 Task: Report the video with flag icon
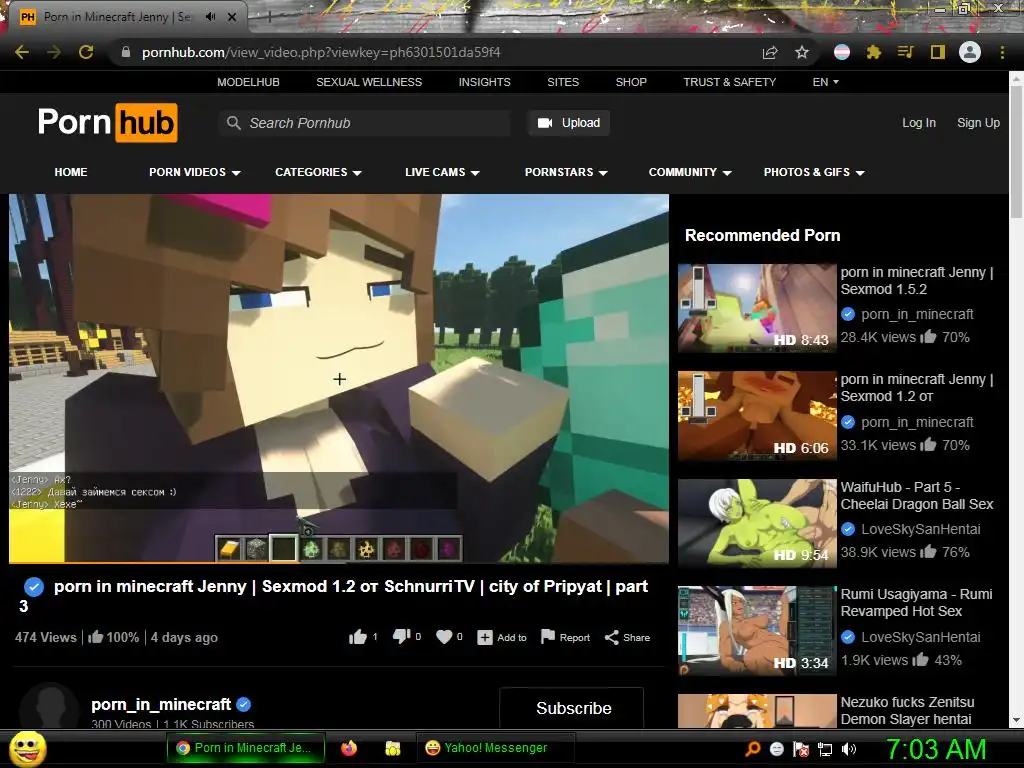pyautogui.click(x=548, y=637)
